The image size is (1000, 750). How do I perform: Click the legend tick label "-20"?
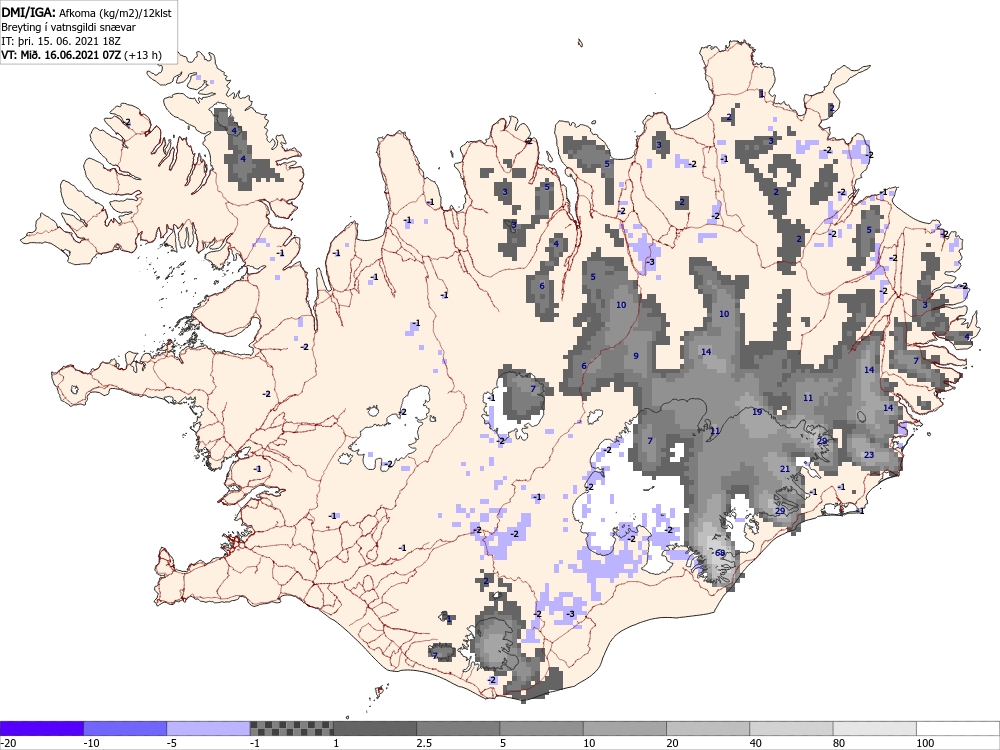8,743
